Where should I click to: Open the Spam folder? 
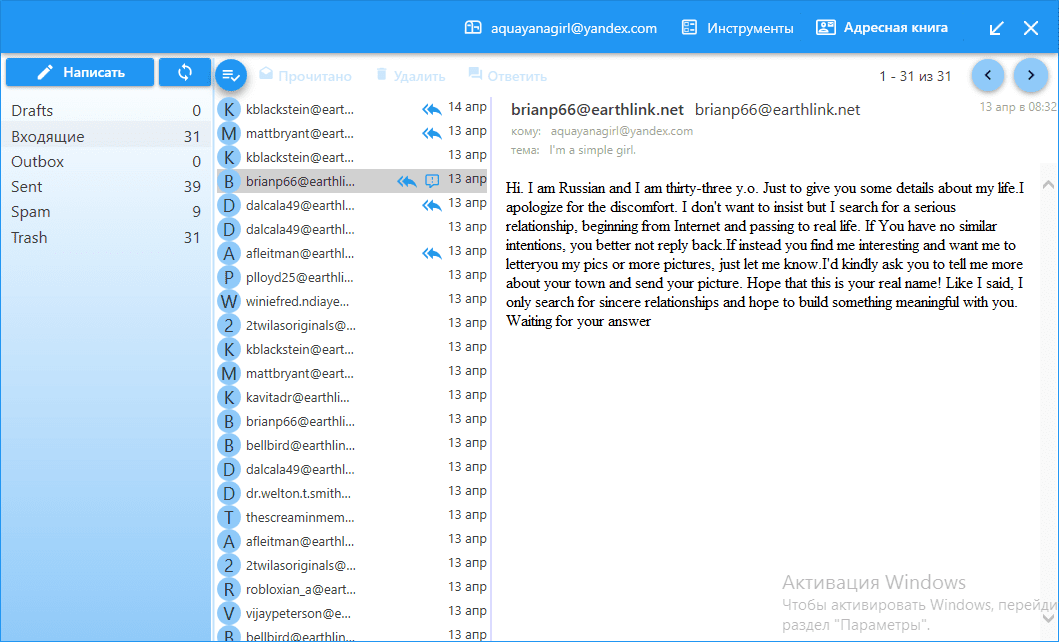[106, 211]
